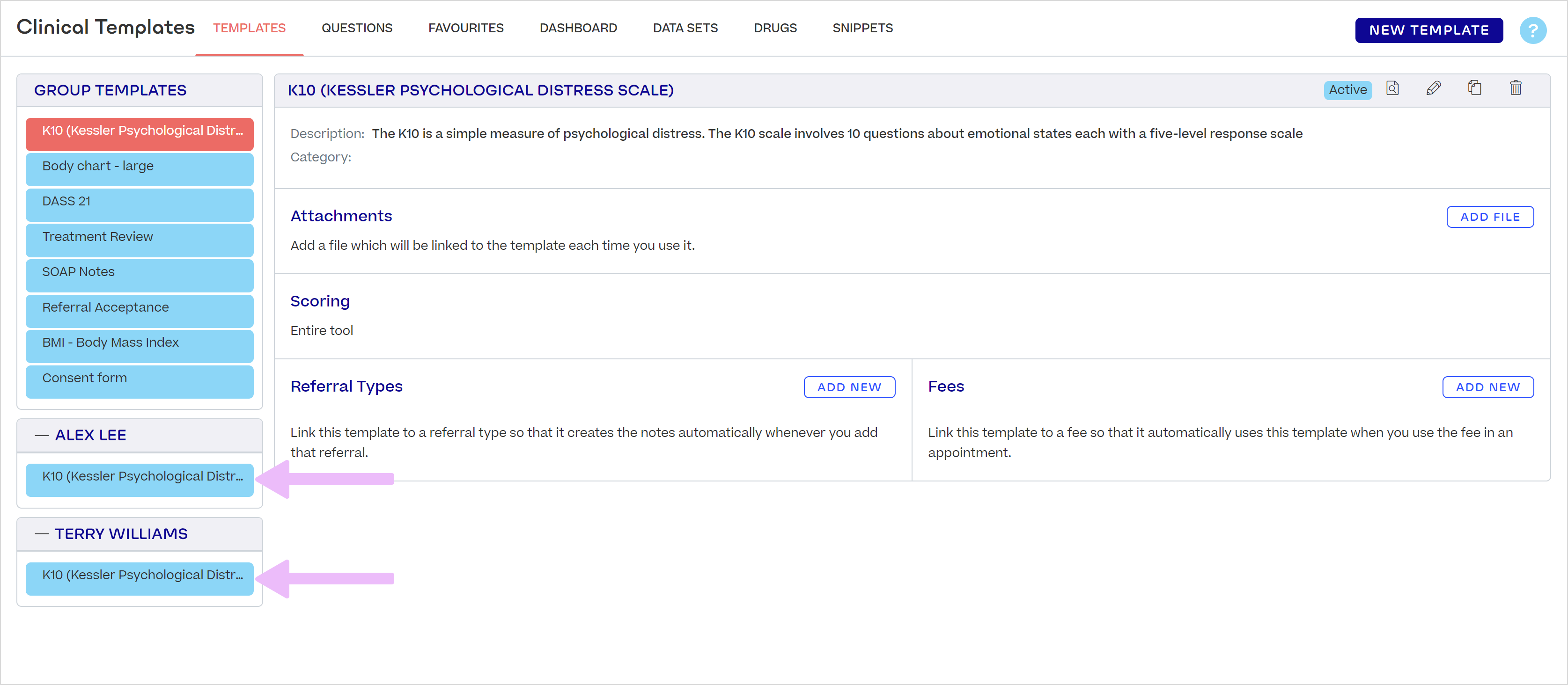Viewport: 1568px width, 685px height.
Task: Duplicate the K10 template using copy icon
Action: [x=1475, y=89]
